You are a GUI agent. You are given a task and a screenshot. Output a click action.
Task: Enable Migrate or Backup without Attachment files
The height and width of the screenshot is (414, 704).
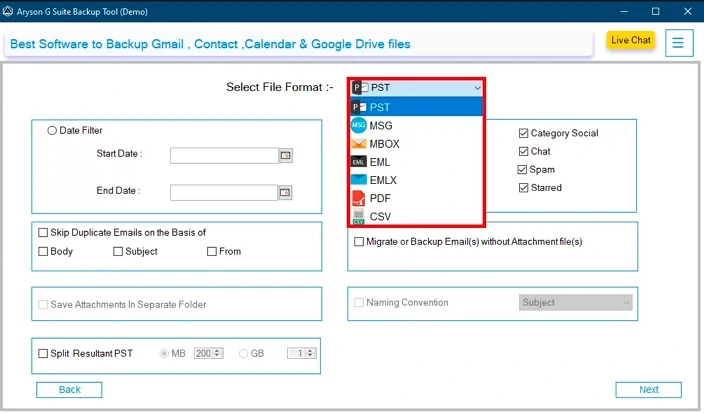[x=359, y=242]
